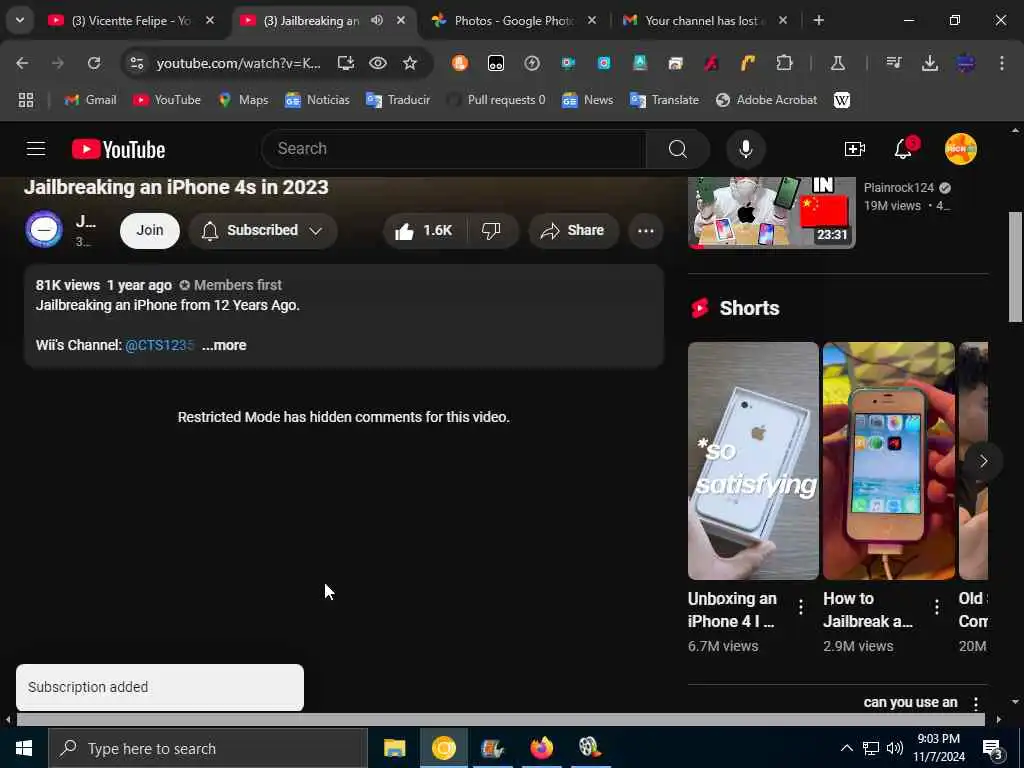Open the Windows notification center
The height and width of the screenshot is (768, 1024).
point(993,748)
